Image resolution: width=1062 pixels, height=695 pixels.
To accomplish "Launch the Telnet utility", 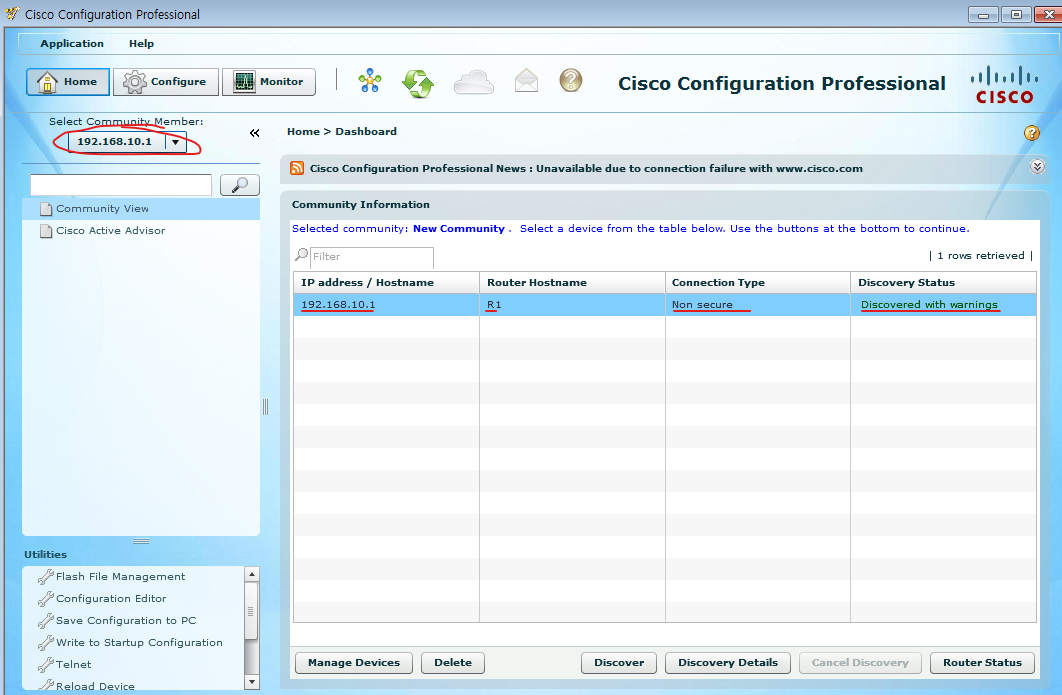I will click(73, 665).
